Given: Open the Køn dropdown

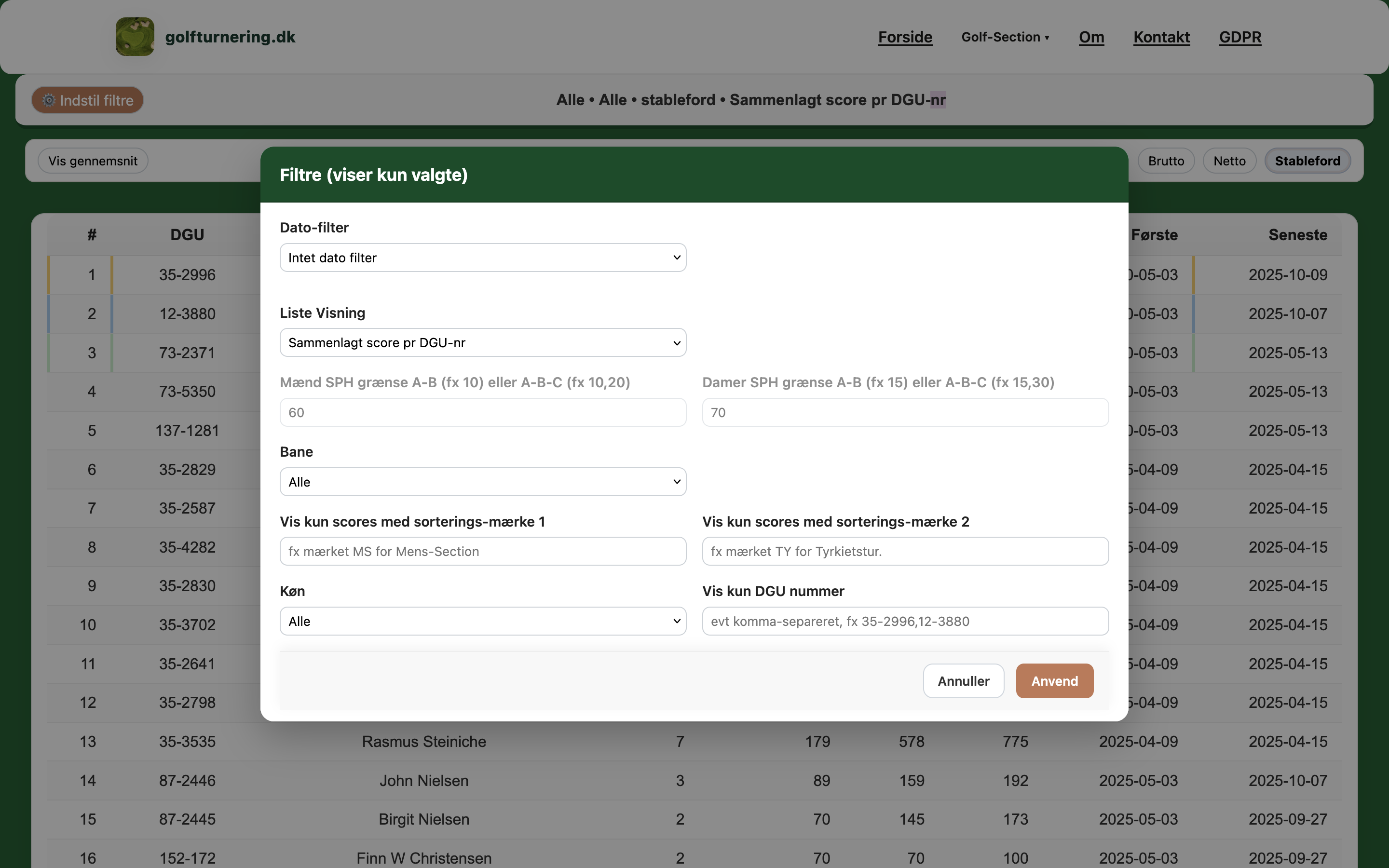Looking at the screenshot, I should tap(483, 621).
